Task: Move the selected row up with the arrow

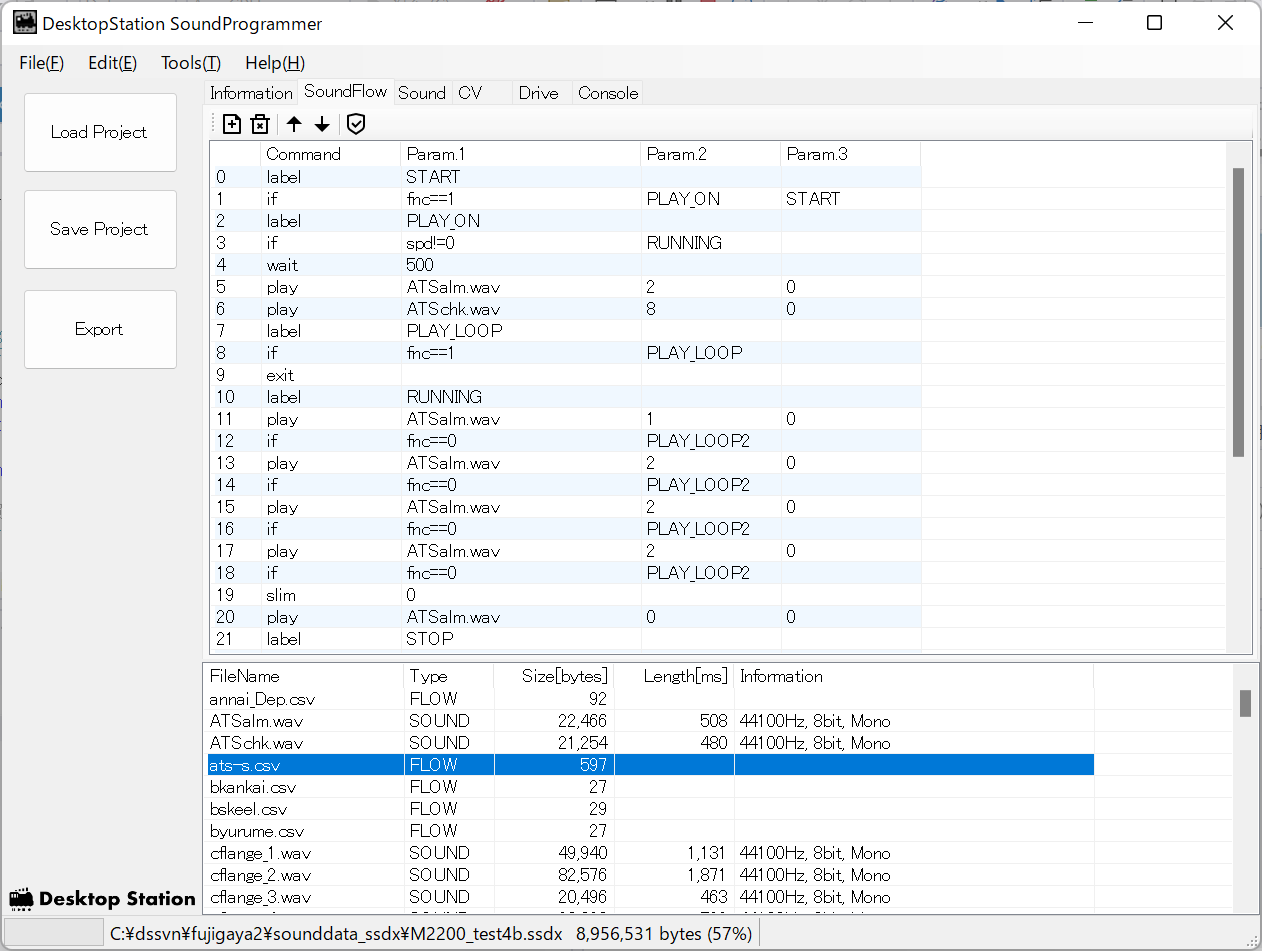Action: (x=294, y=124)
